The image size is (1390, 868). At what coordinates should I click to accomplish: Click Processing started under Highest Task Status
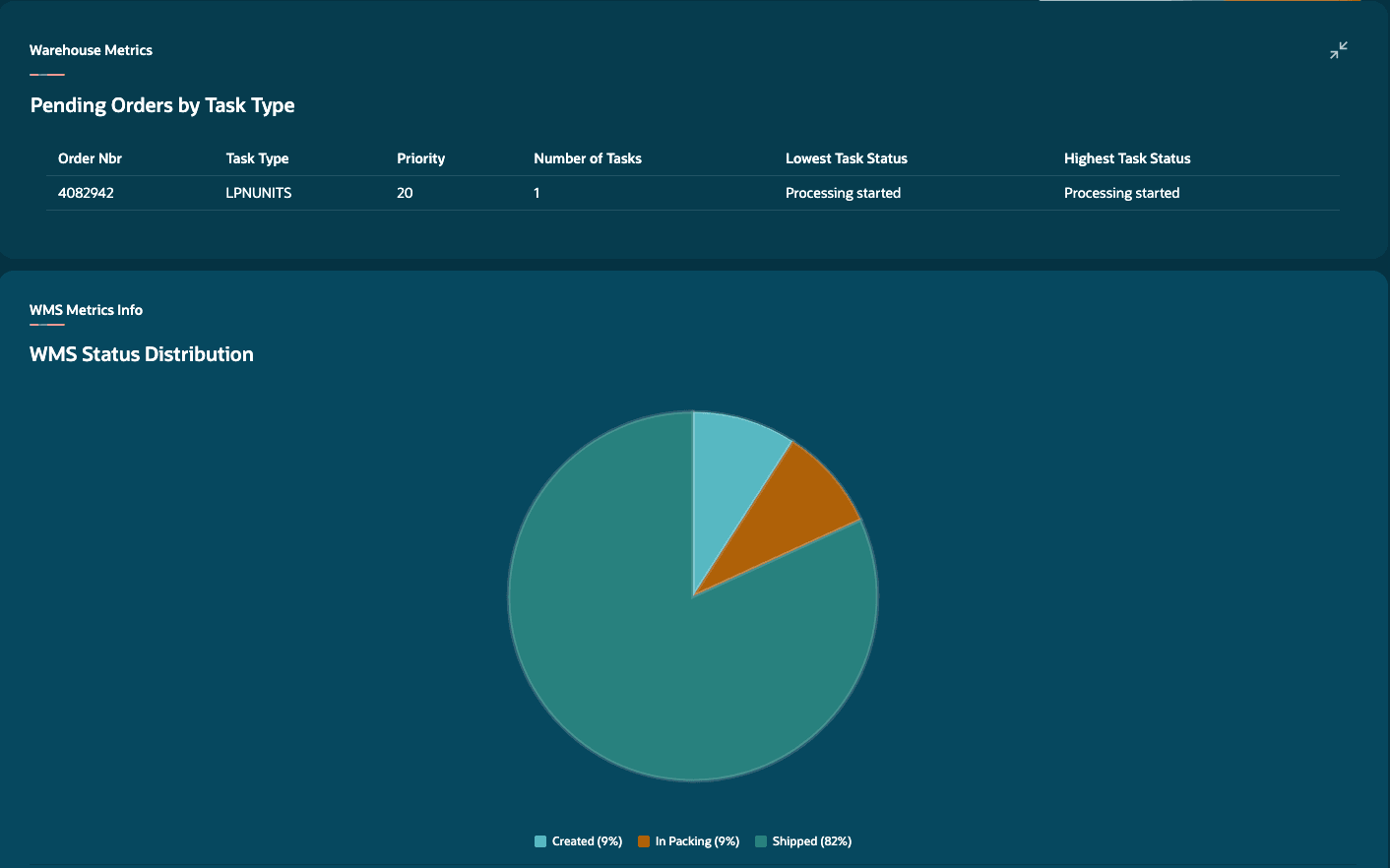(x=1121, y=193)
